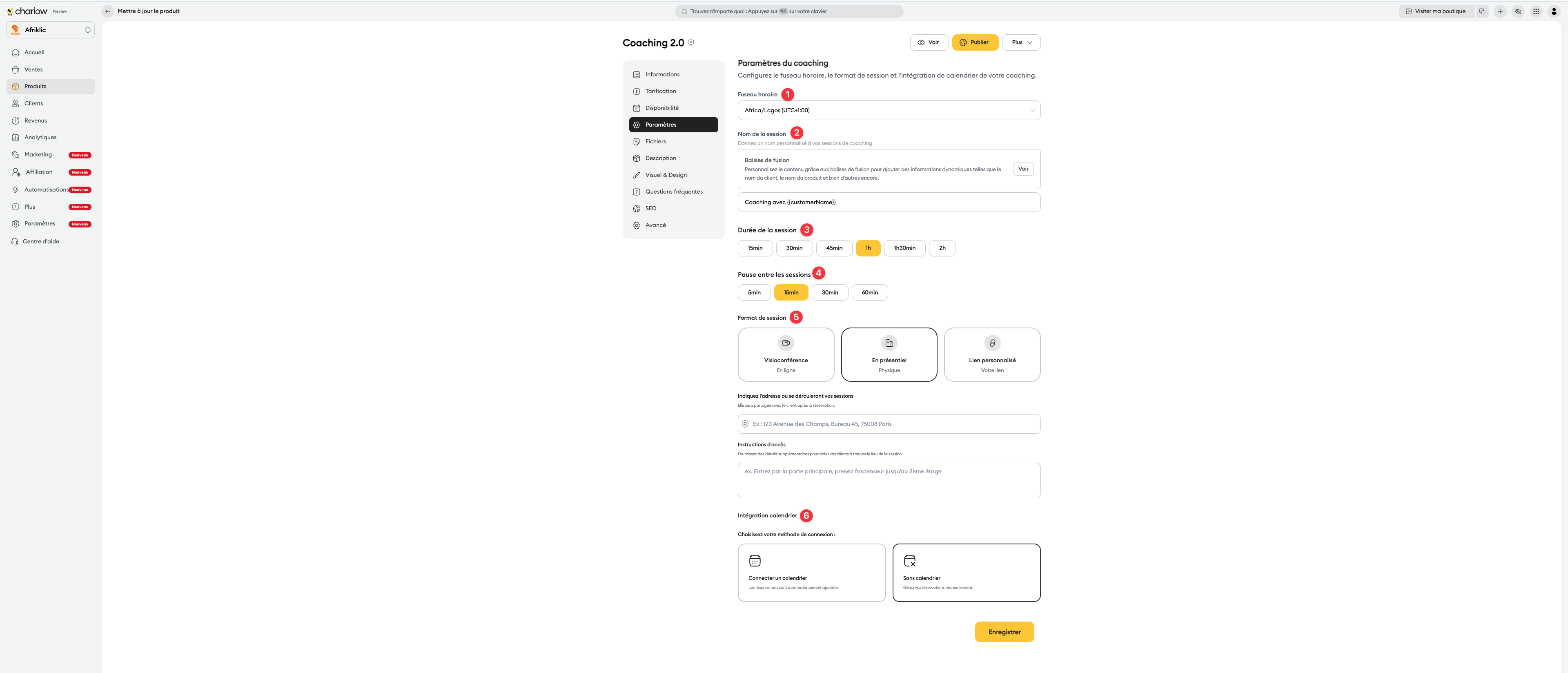Image resolution: width=1568 pixels, height=673 pixels.
Task: Choose the Connecter un calendrier option
Action: coord(811,572)
